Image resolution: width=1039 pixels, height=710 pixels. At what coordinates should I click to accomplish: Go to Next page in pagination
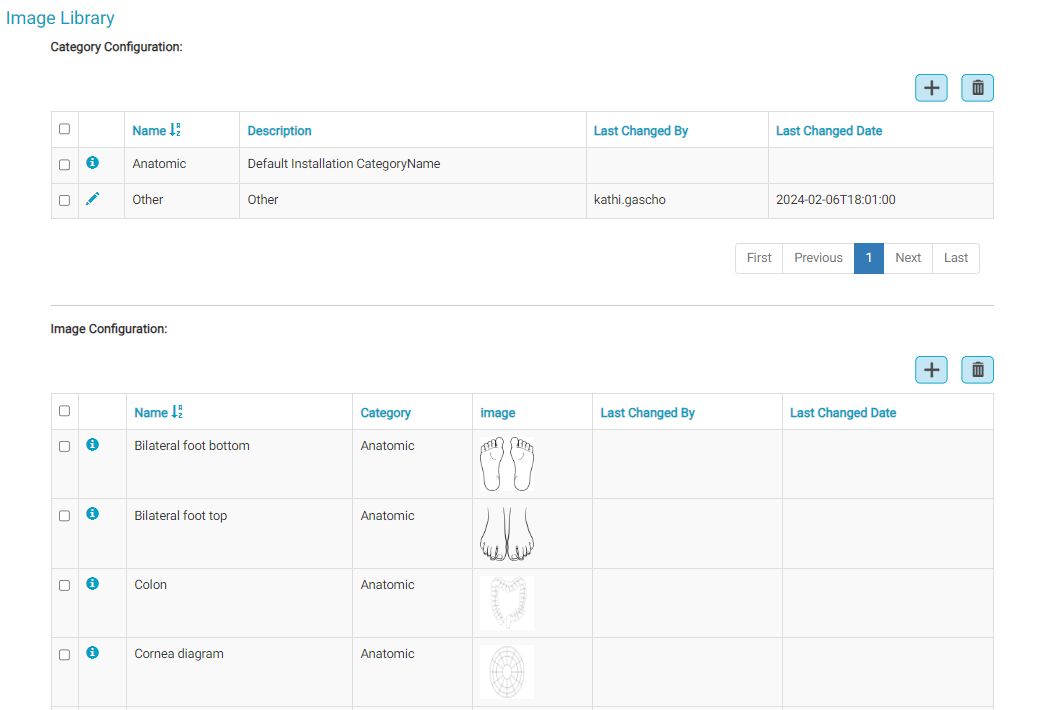pos(908,258)
